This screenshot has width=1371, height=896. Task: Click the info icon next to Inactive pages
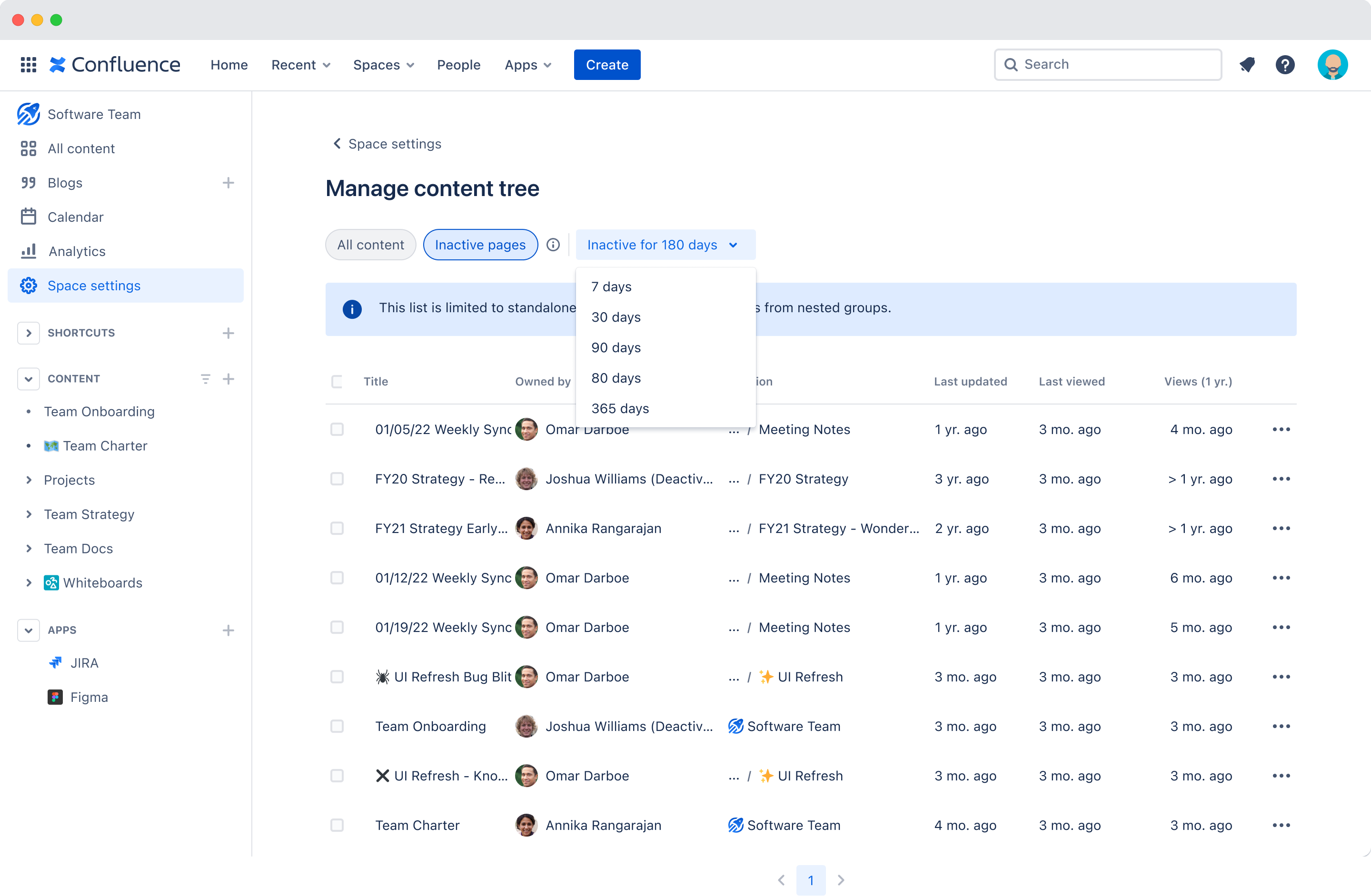[553, 244]
